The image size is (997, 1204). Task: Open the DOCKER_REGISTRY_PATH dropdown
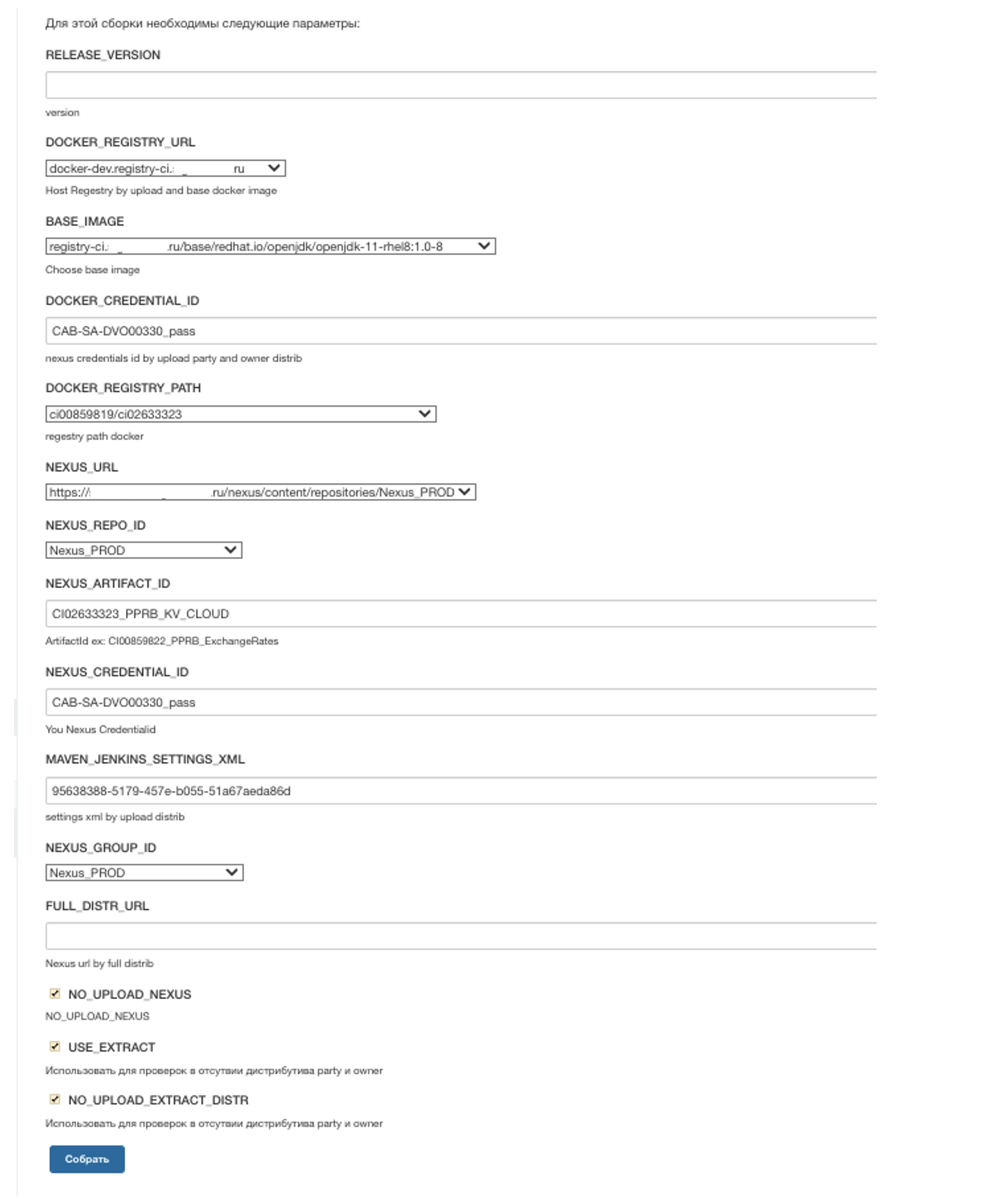(240, 414)
